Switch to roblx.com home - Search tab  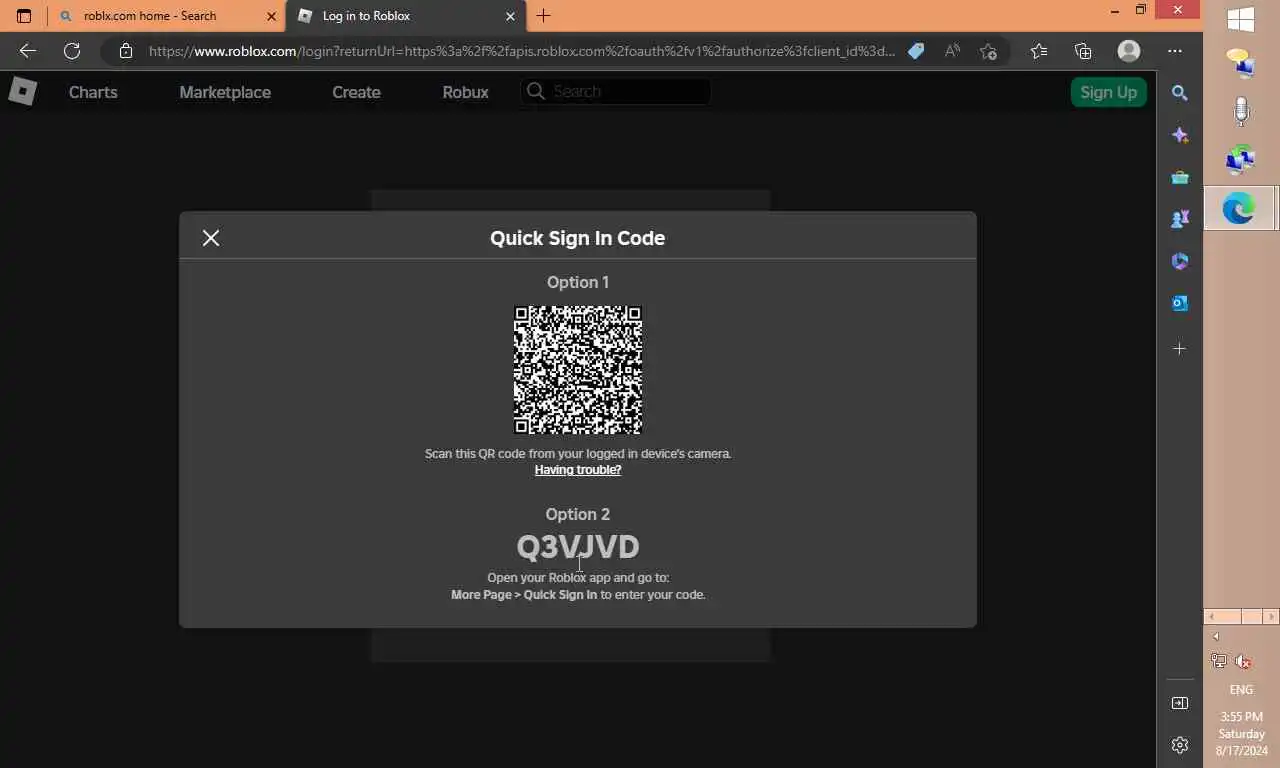tap(167, 16)
